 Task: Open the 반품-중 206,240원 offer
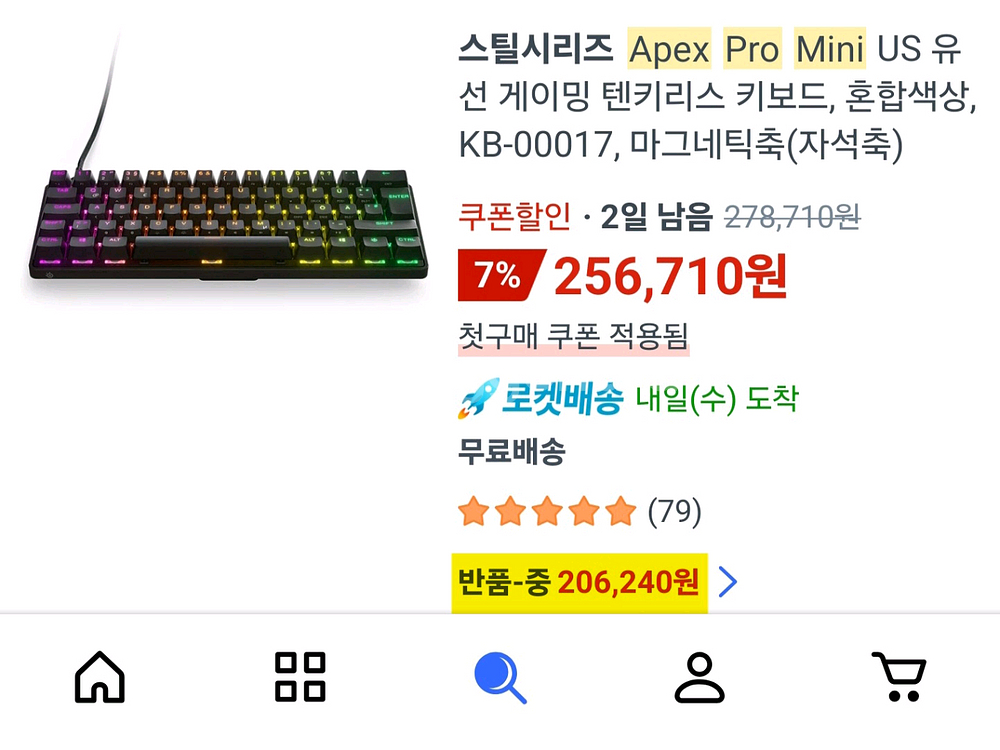(x=580, y=582)
